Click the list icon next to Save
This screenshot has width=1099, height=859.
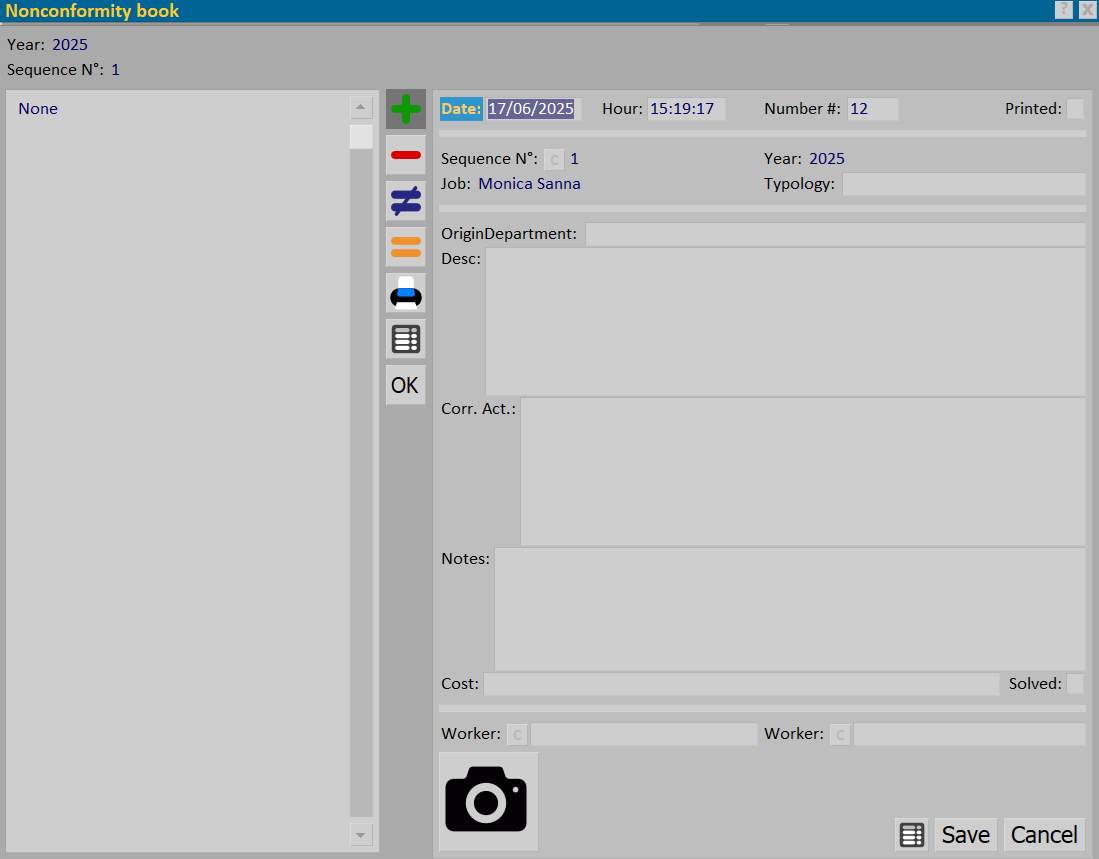tap(912, 834)
